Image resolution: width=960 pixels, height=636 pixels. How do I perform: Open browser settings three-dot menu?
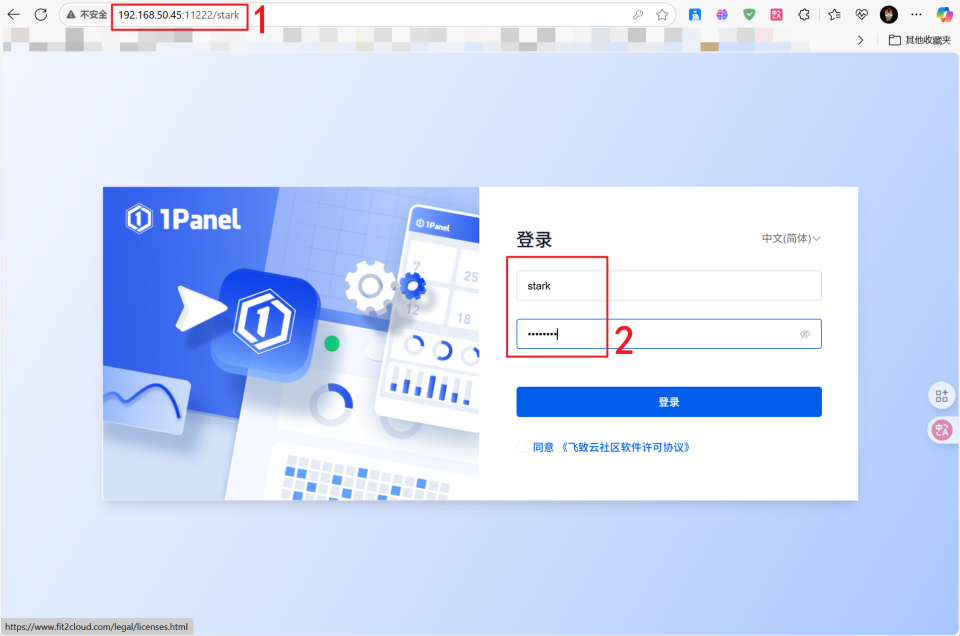point(916,15)
